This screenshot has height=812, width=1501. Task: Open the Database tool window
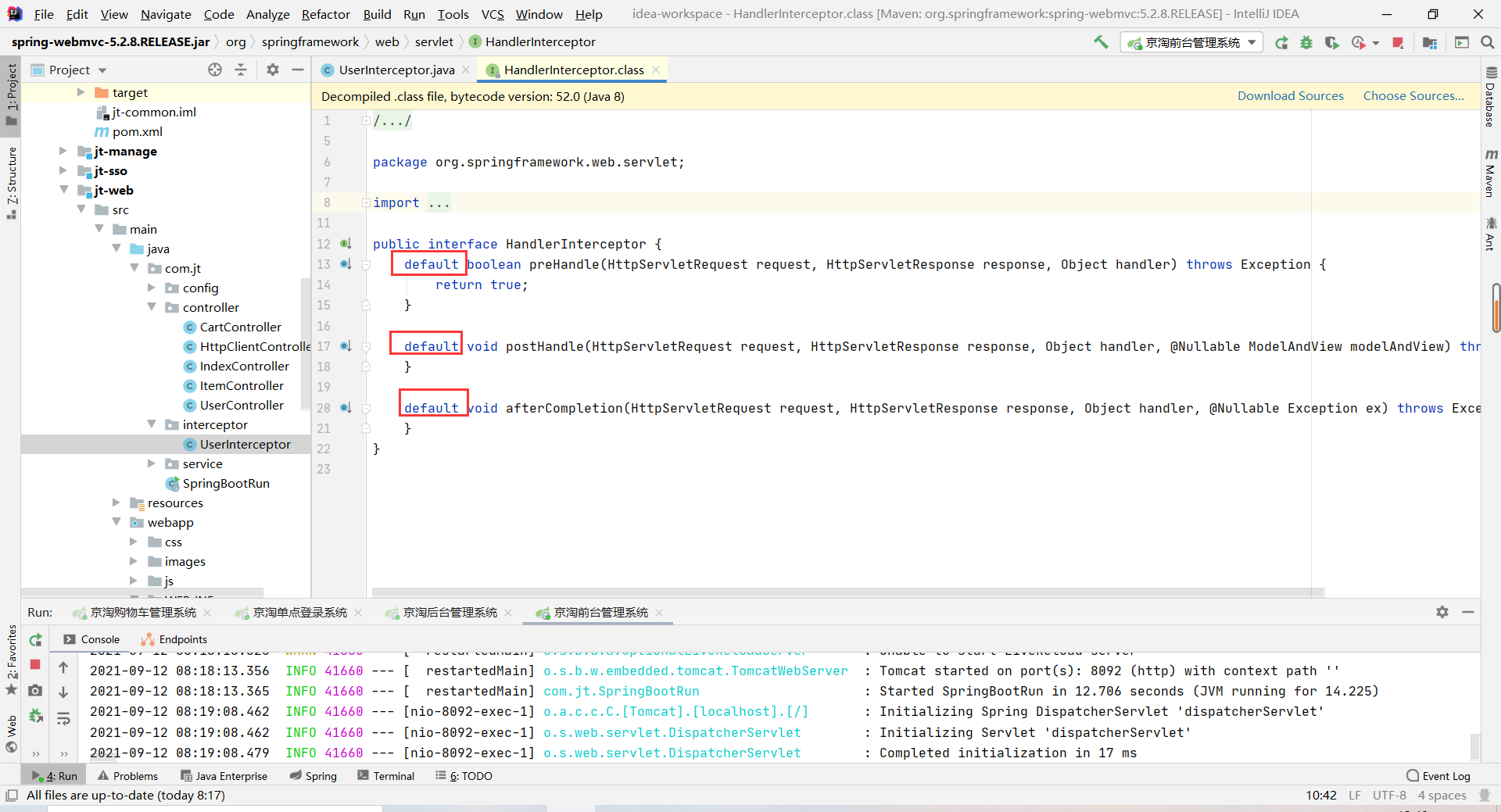click(x=1490, y=97)
